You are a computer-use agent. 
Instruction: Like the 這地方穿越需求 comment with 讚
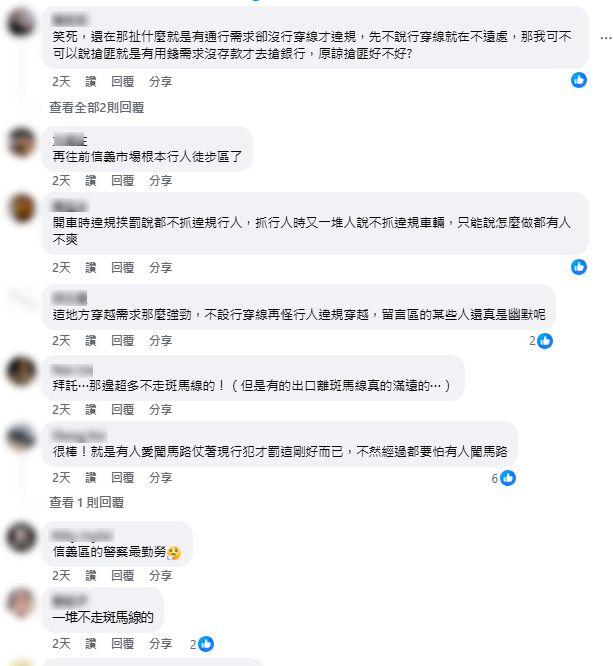pos(90,341)
